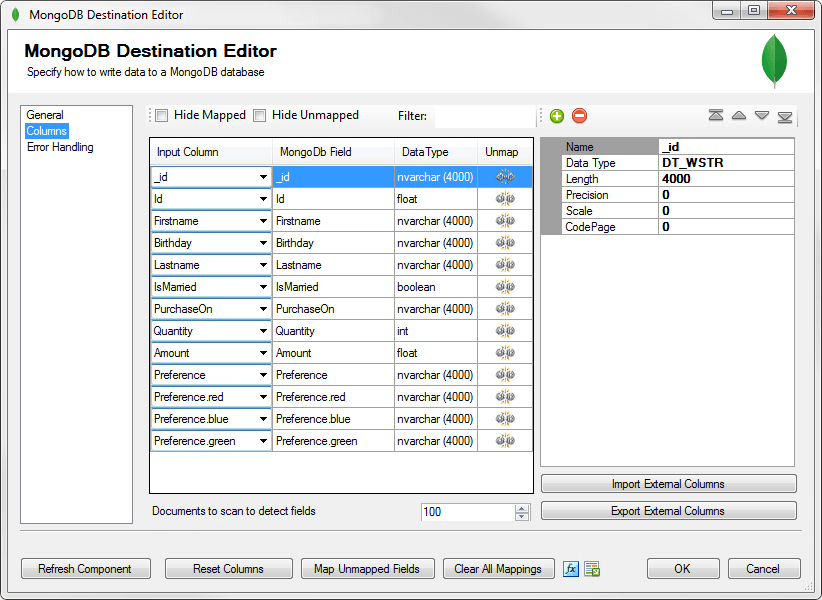Open the General page

[x=45, y=115]
